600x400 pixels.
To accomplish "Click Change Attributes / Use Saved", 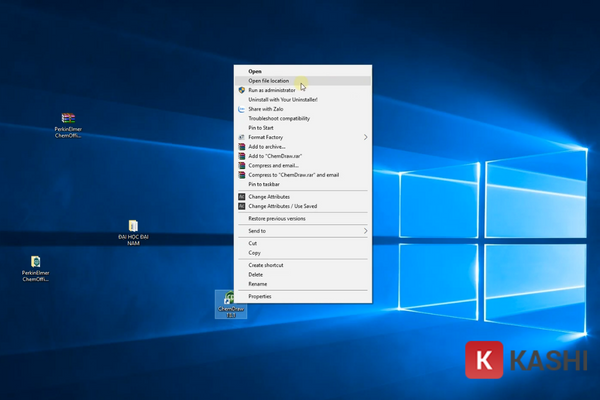I will pos(285,206).
